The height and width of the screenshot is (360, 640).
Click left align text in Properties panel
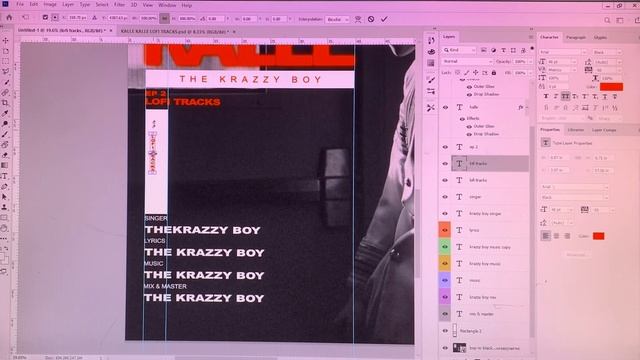[546, 236]
